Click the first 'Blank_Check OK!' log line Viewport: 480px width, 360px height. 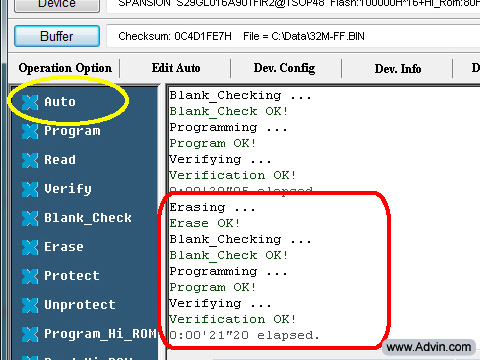point(229,111)
